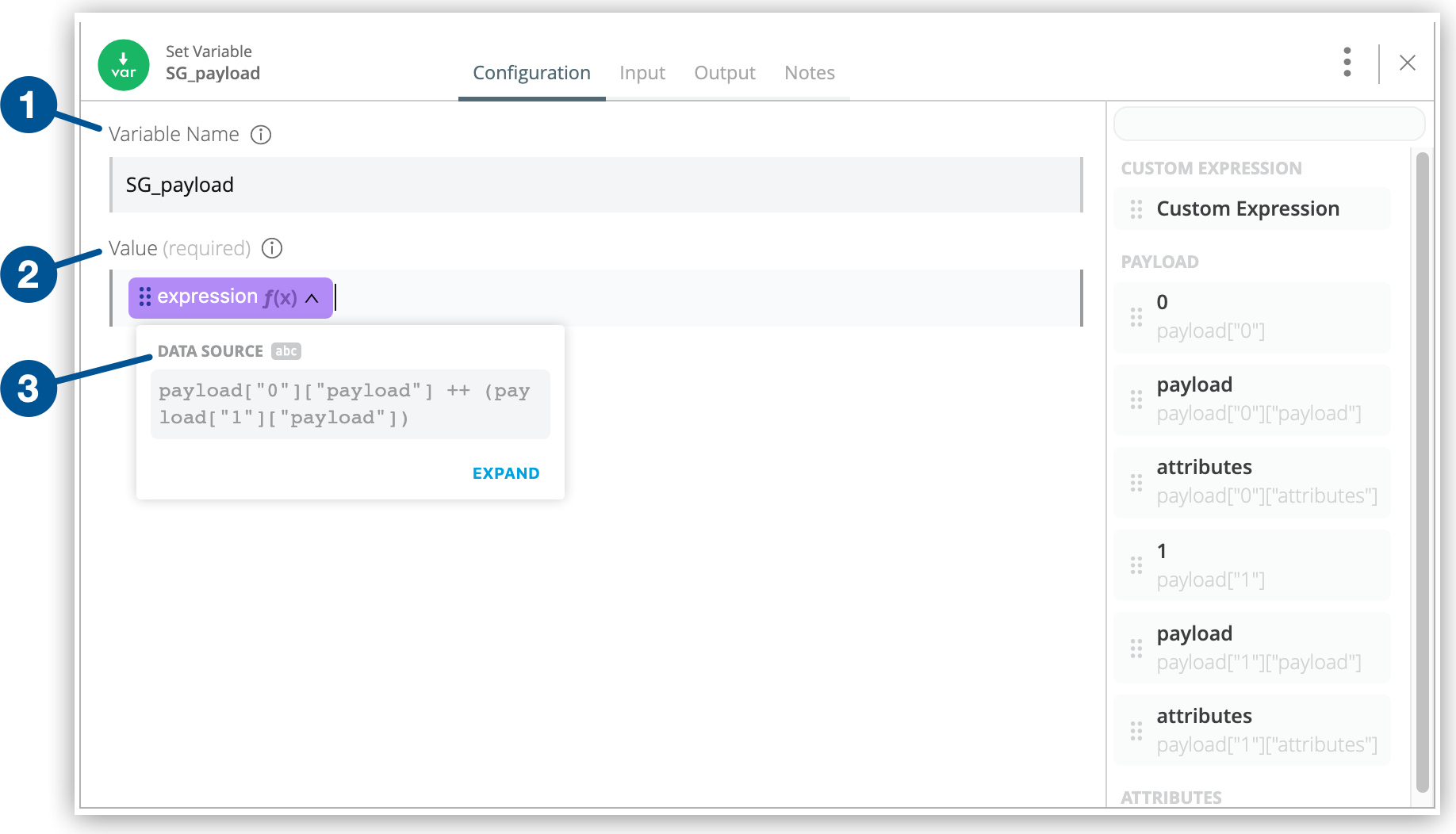Click the data source expression text box
This screenshot has height=834, width=1456.
(350, 404)
